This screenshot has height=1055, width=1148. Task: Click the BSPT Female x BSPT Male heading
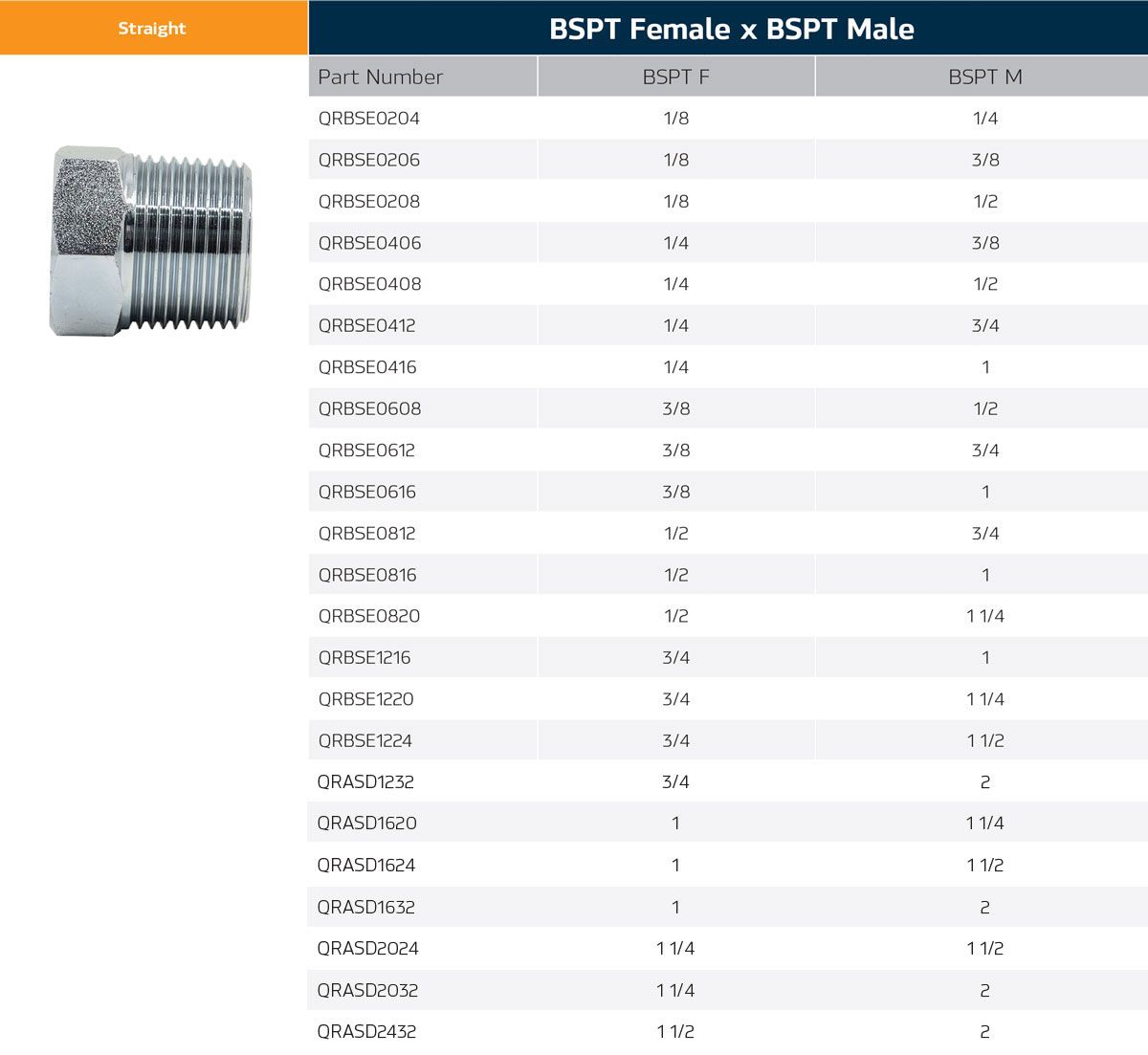(731, 29)
